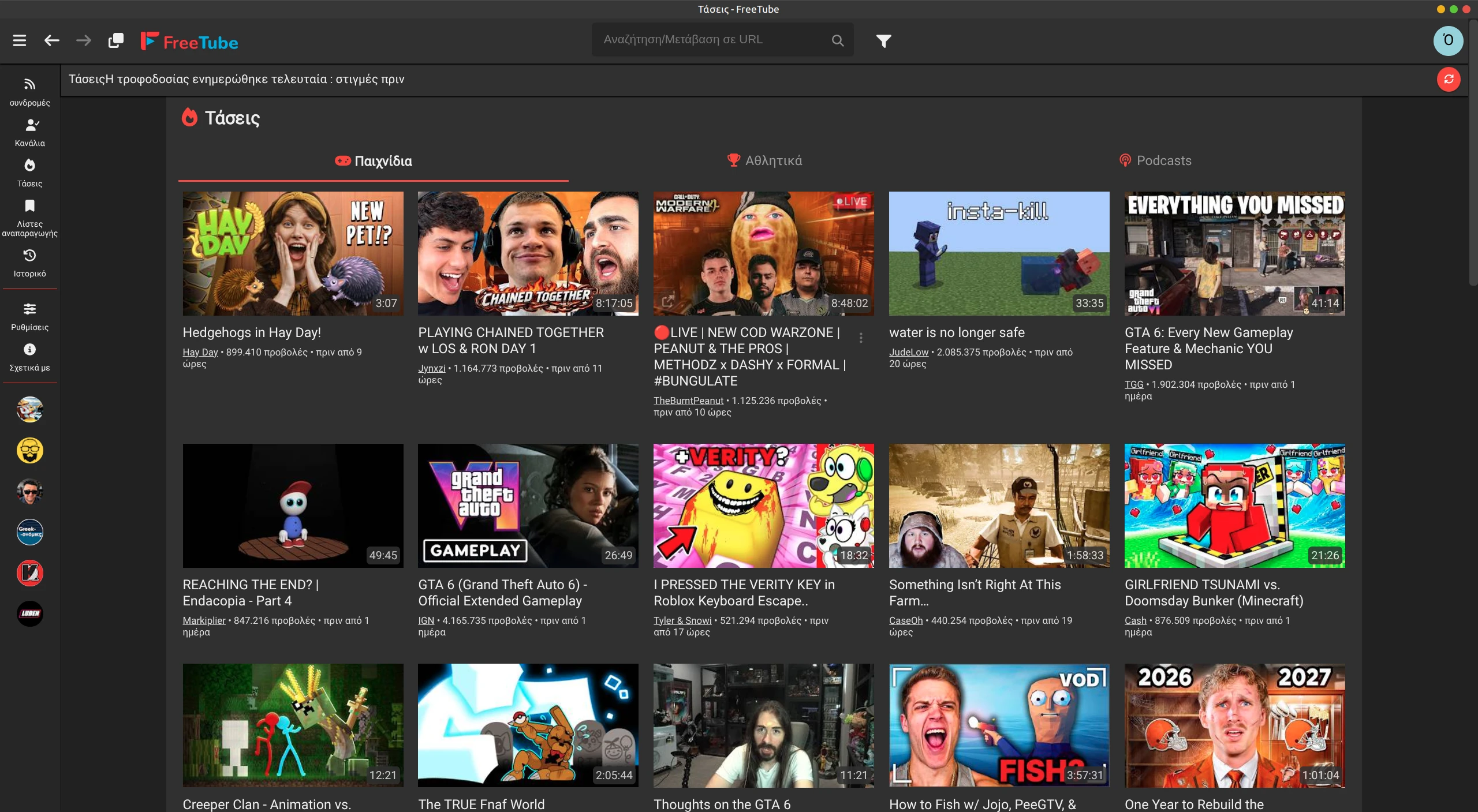The image size is (1478, 812).
Task: Click the FreeTube logo
Action: pyautogui.click(x=189, y=42)
